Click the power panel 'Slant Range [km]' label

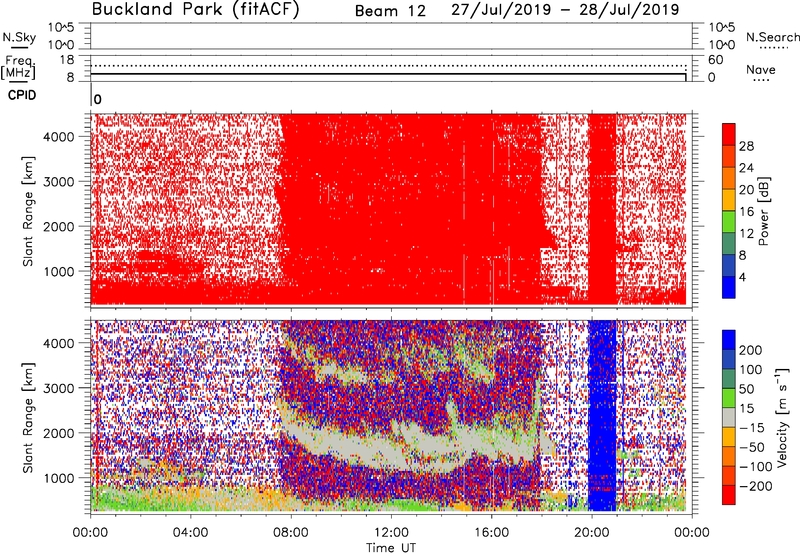pos(28,211)
